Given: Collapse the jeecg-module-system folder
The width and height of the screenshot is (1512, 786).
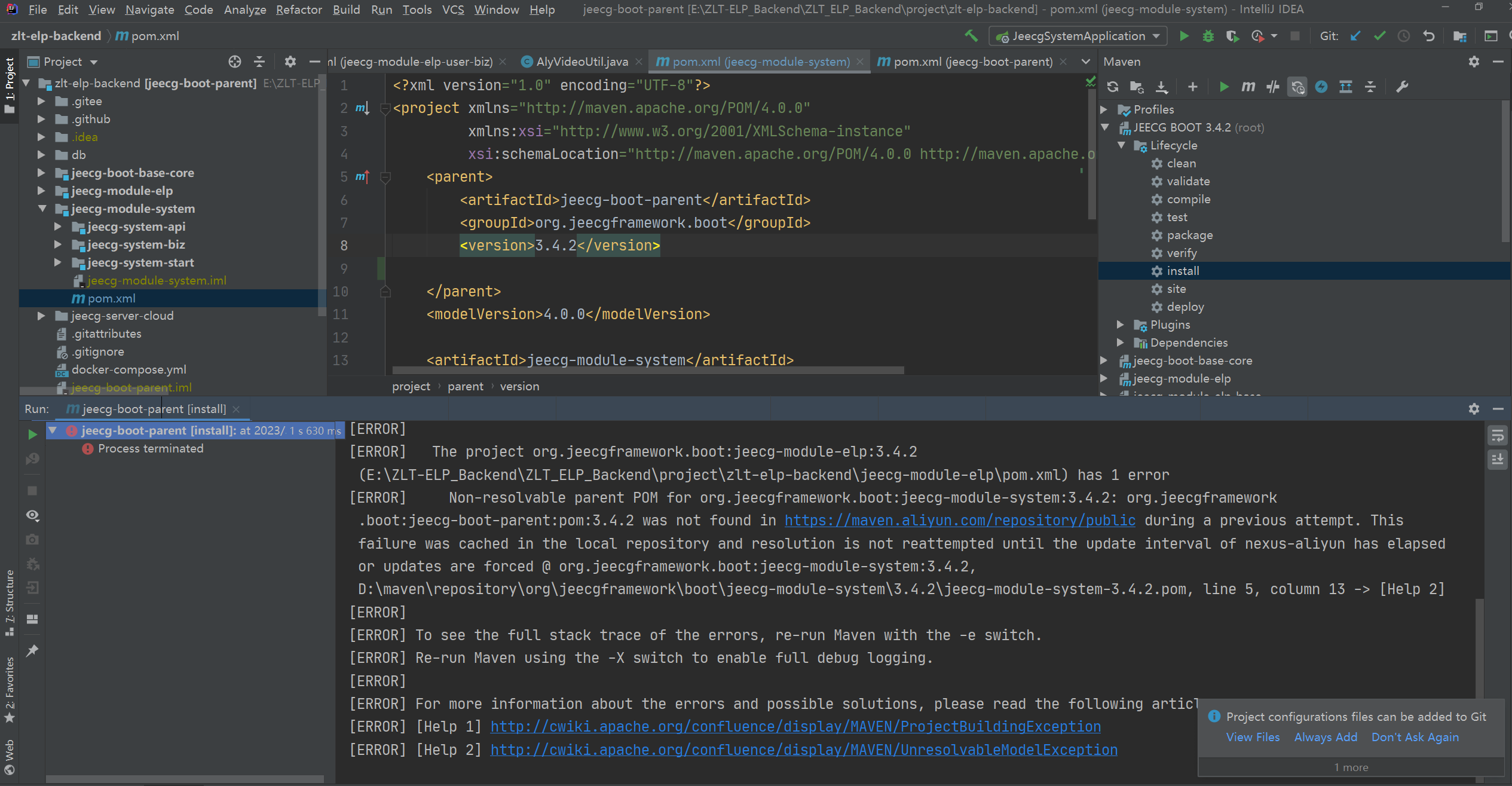Looking at the screenshot, I should tap(42, 209).
